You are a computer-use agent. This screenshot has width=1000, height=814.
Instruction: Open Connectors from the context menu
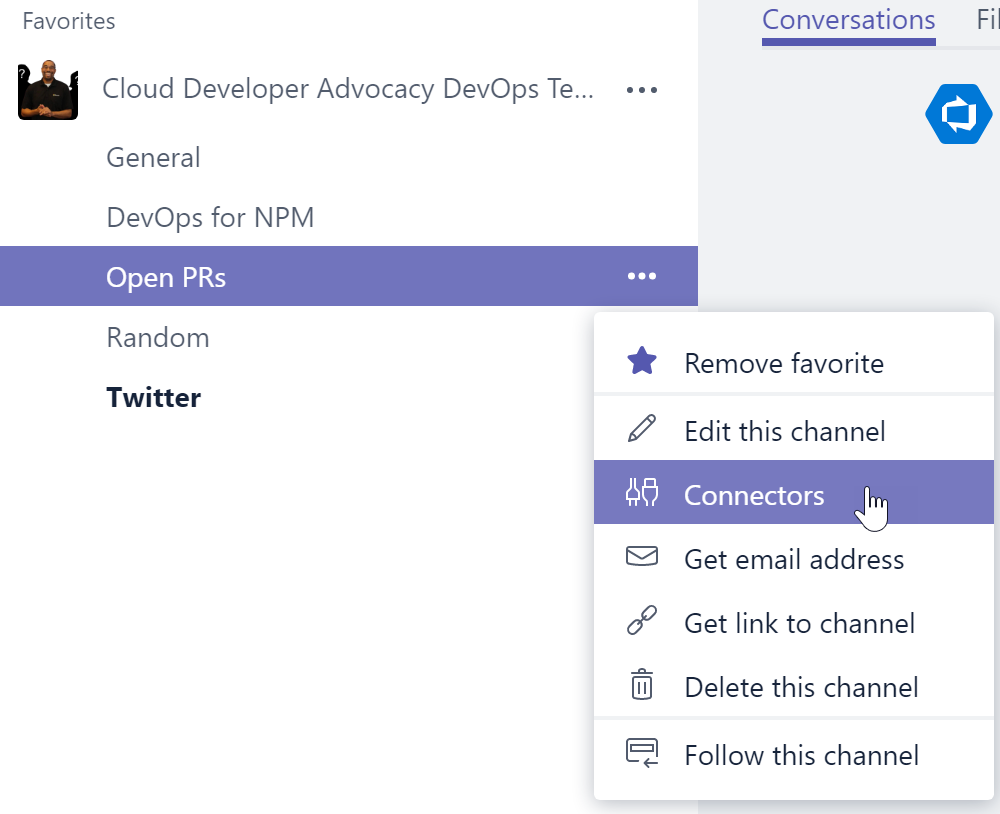793,492
